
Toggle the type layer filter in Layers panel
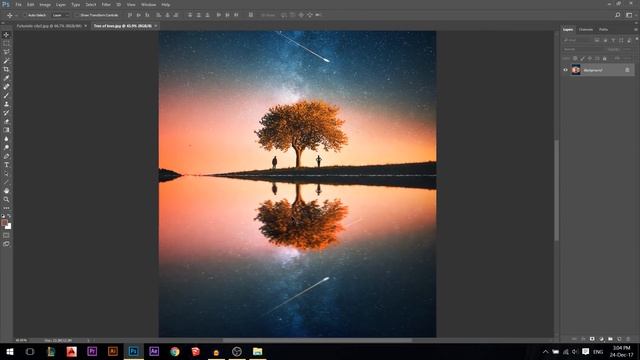pyautogui.click(x=613, y=40)
